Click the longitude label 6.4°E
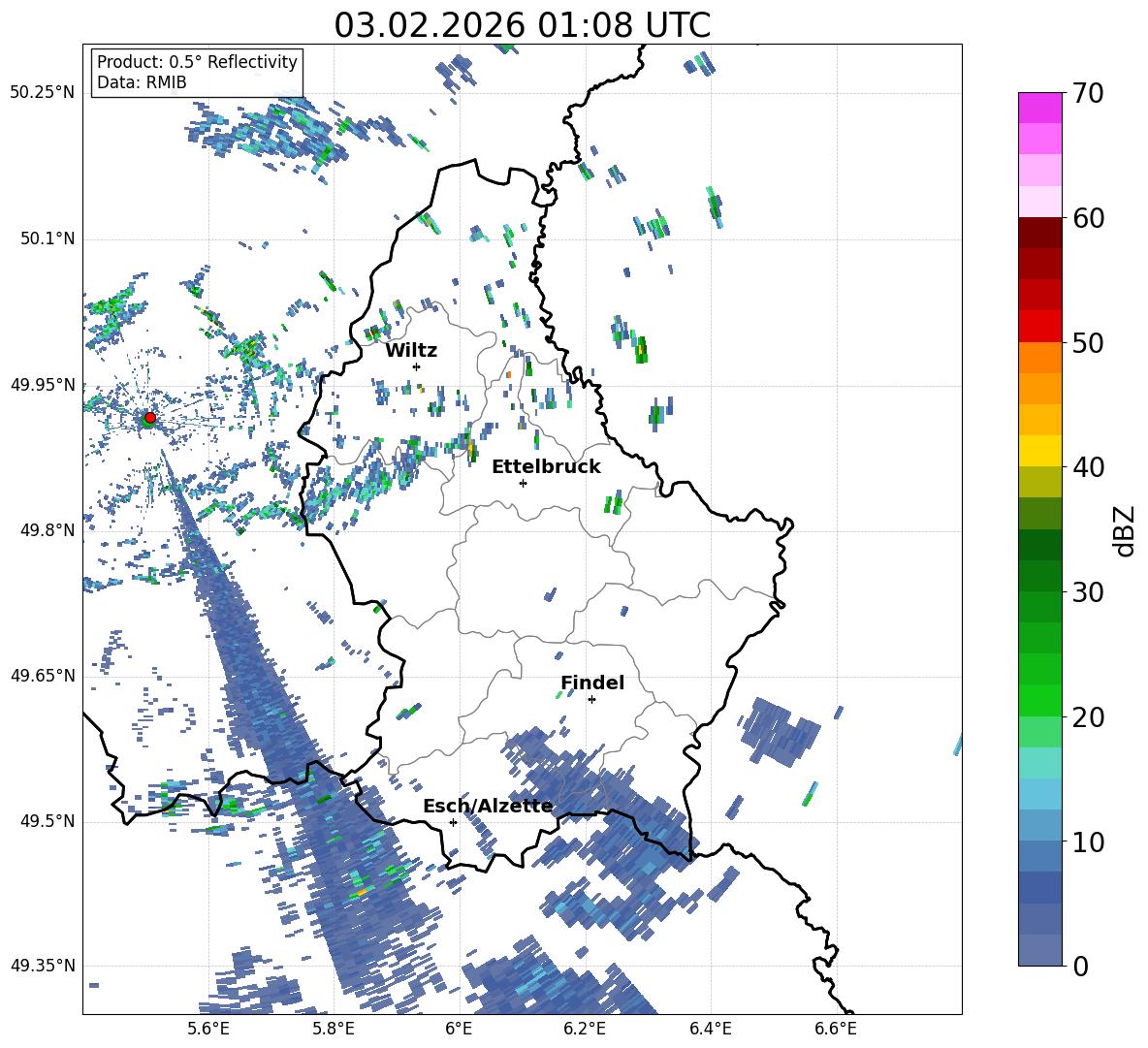 coord(710,1029)
